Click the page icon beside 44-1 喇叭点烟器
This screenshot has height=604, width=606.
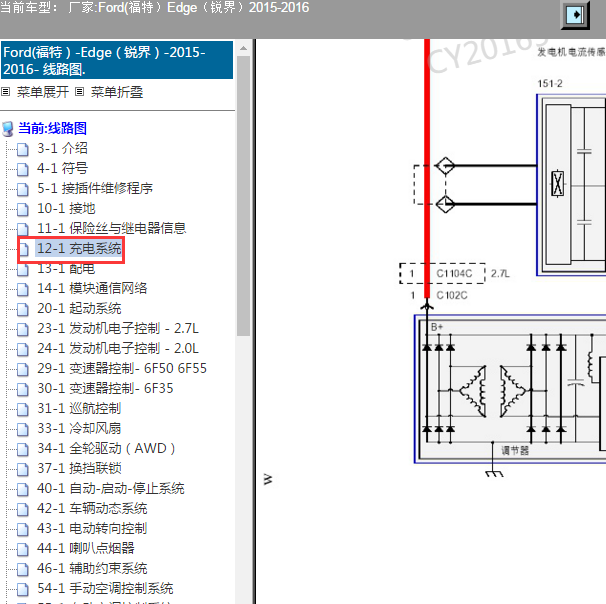pos(23,549)
